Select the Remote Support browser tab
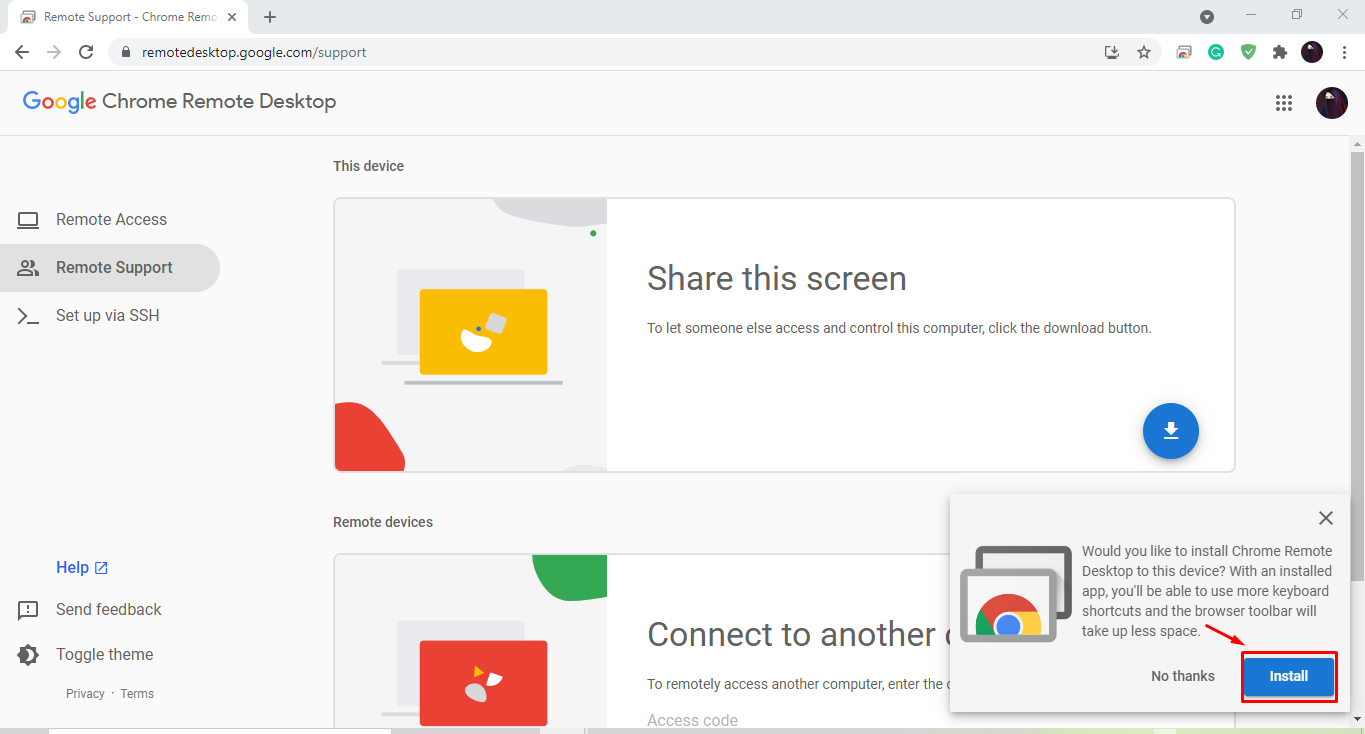This screenshot has width=1365, height=734. point(128,17)
